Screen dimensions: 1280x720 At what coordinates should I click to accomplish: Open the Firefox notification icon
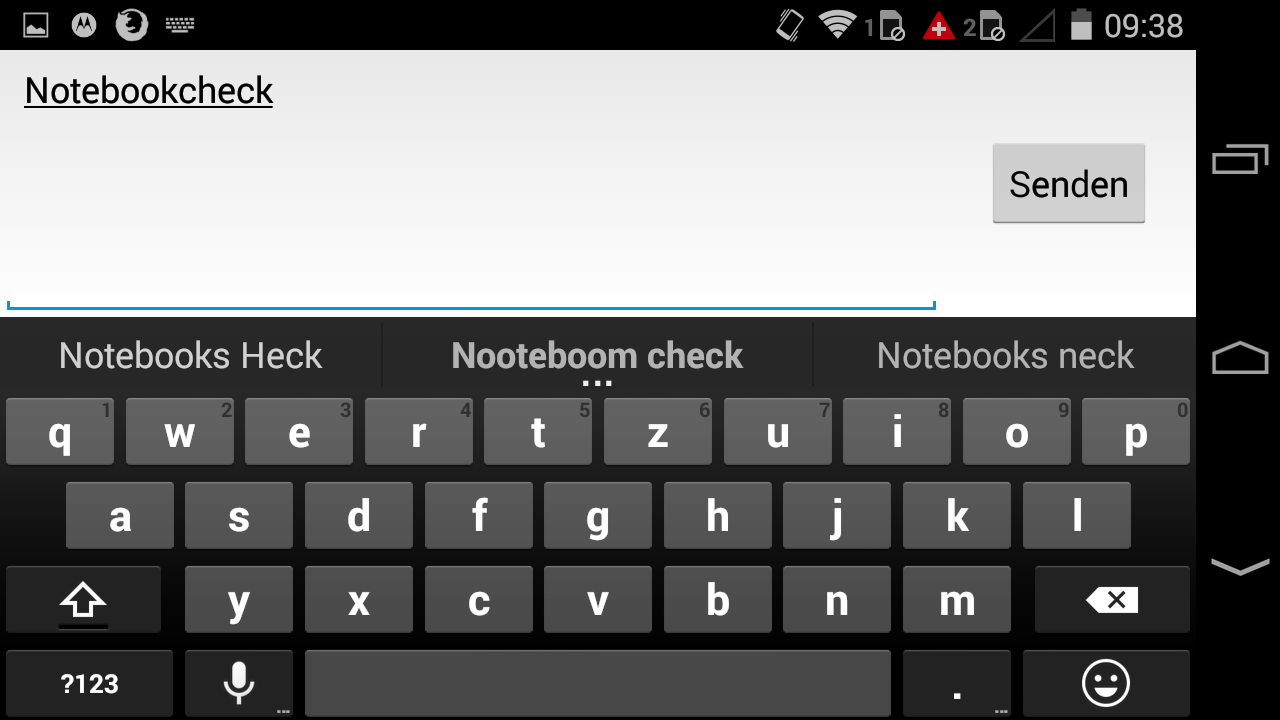tap(132, 25)
